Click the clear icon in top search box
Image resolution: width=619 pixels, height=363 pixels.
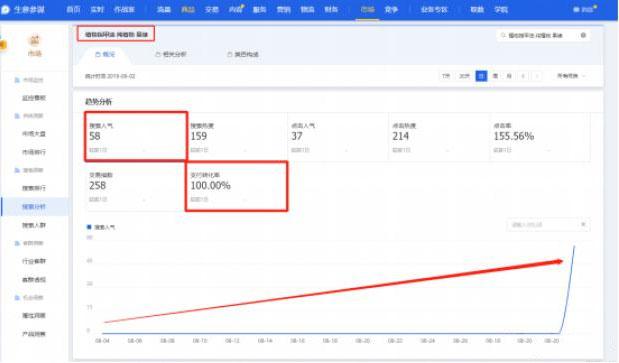pyautogui.click(x=583, y=36)
